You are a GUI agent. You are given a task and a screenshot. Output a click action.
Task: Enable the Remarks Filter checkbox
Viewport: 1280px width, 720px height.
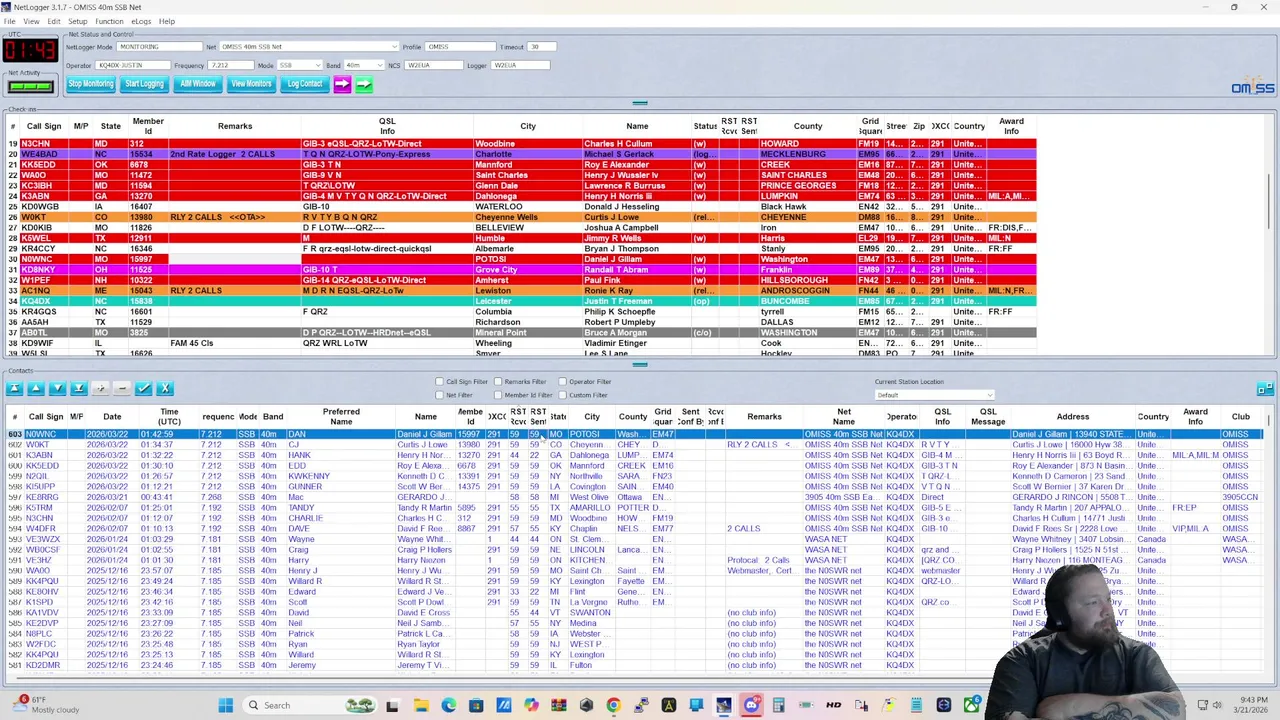[x=498, y=381]
